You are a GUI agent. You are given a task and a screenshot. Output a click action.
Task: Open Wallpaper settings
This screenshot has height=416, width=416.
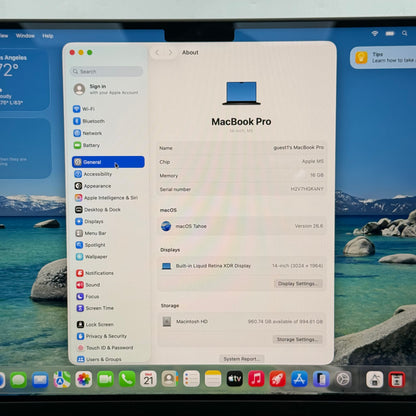click(92, 257)
